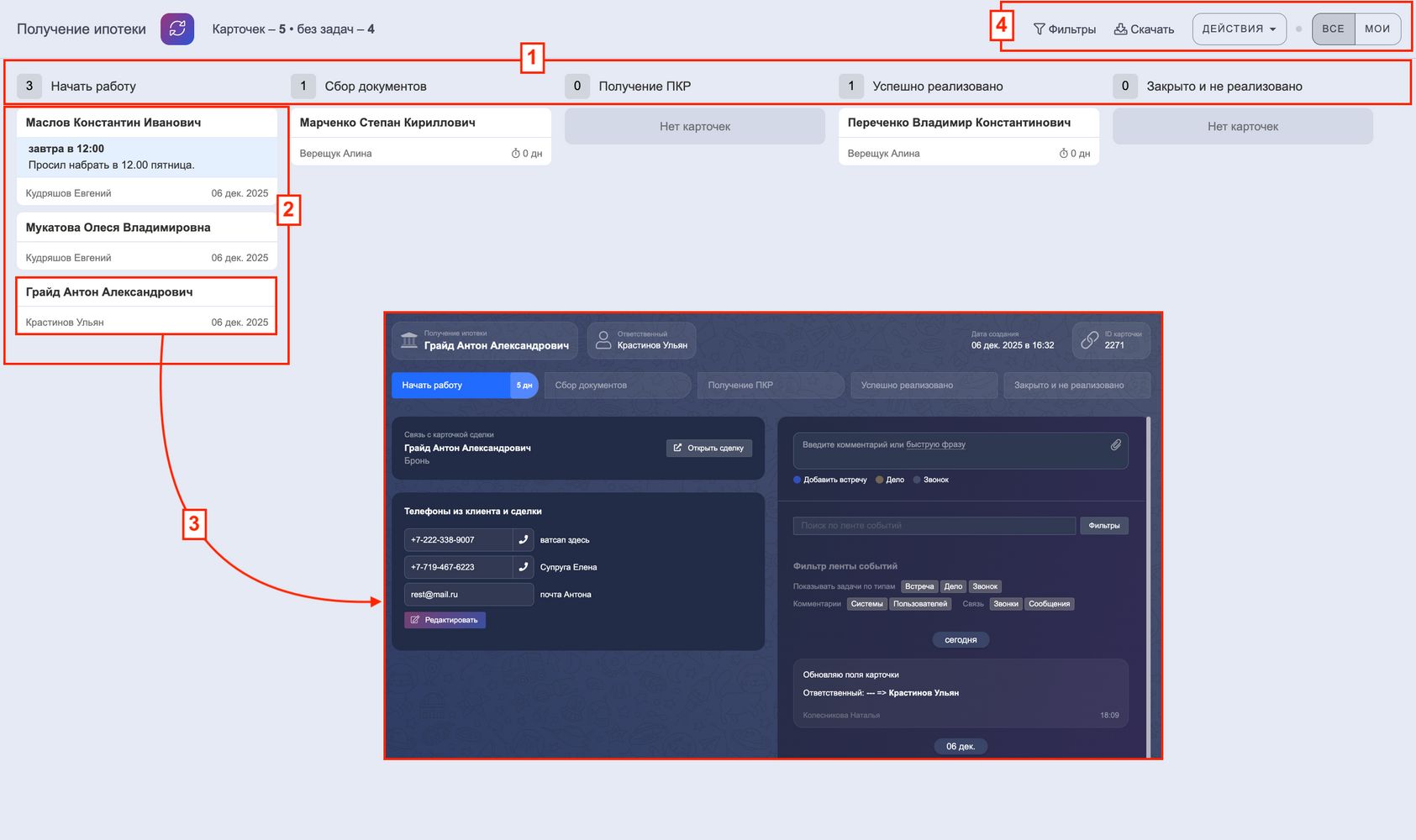
Task: Select the Дело radio option
Action: click(x=879, y=480)
